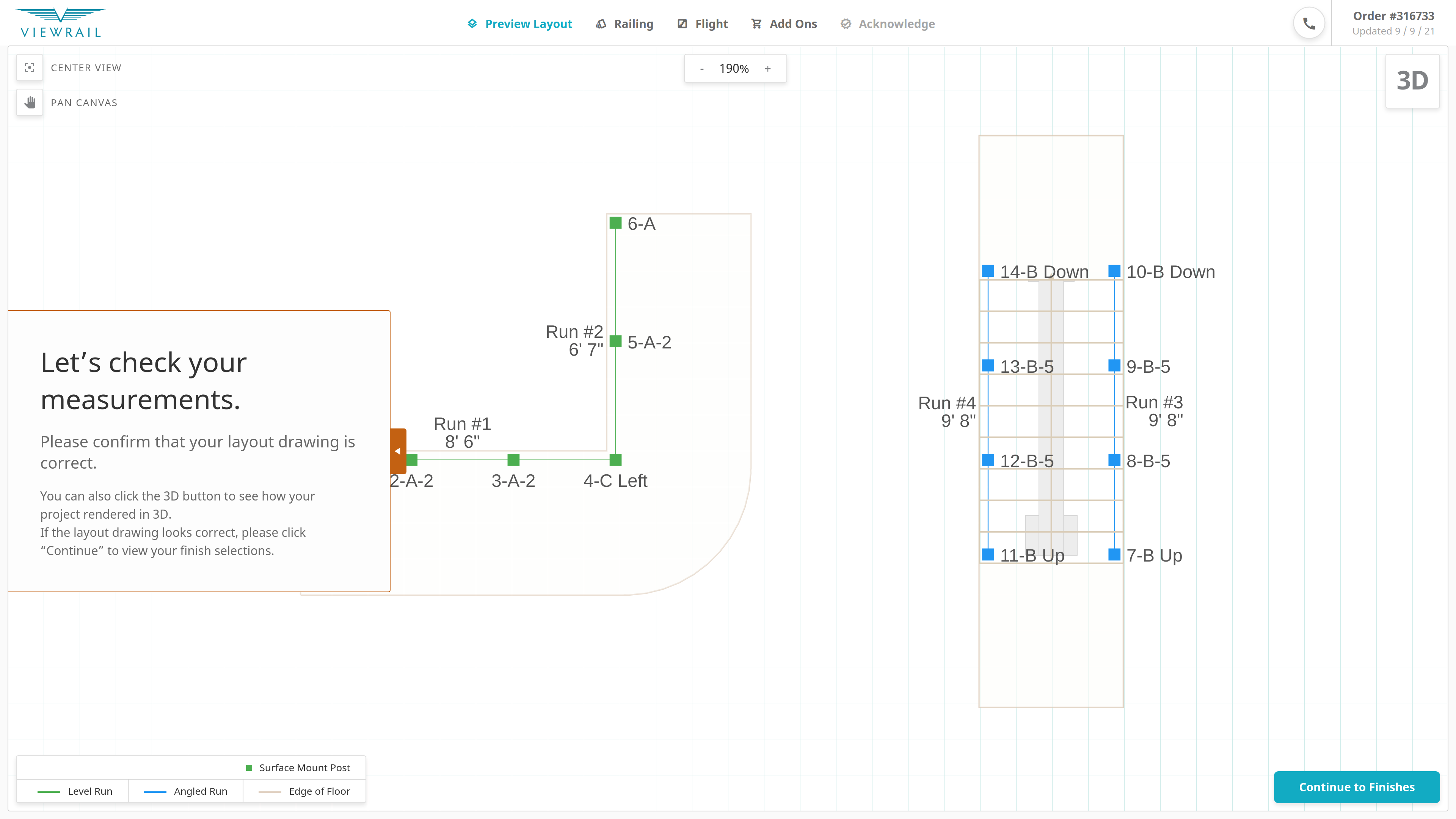The height and width of the screenshot is (819, 1456).
Task: Toggle the 3D view
Action: pyautogui.click(x=1412, y=81)
